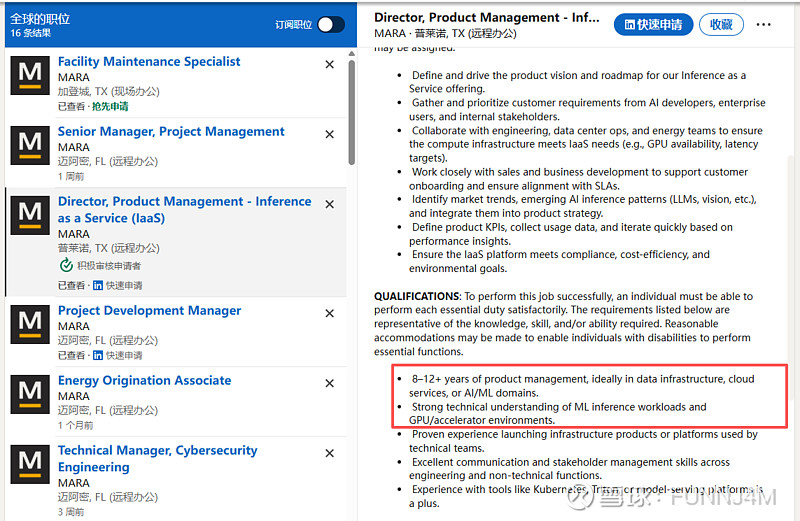The width and height of the screenshot is (800, 521).
Task: Click the 3 周前 posting date
Action: (71, 512)
